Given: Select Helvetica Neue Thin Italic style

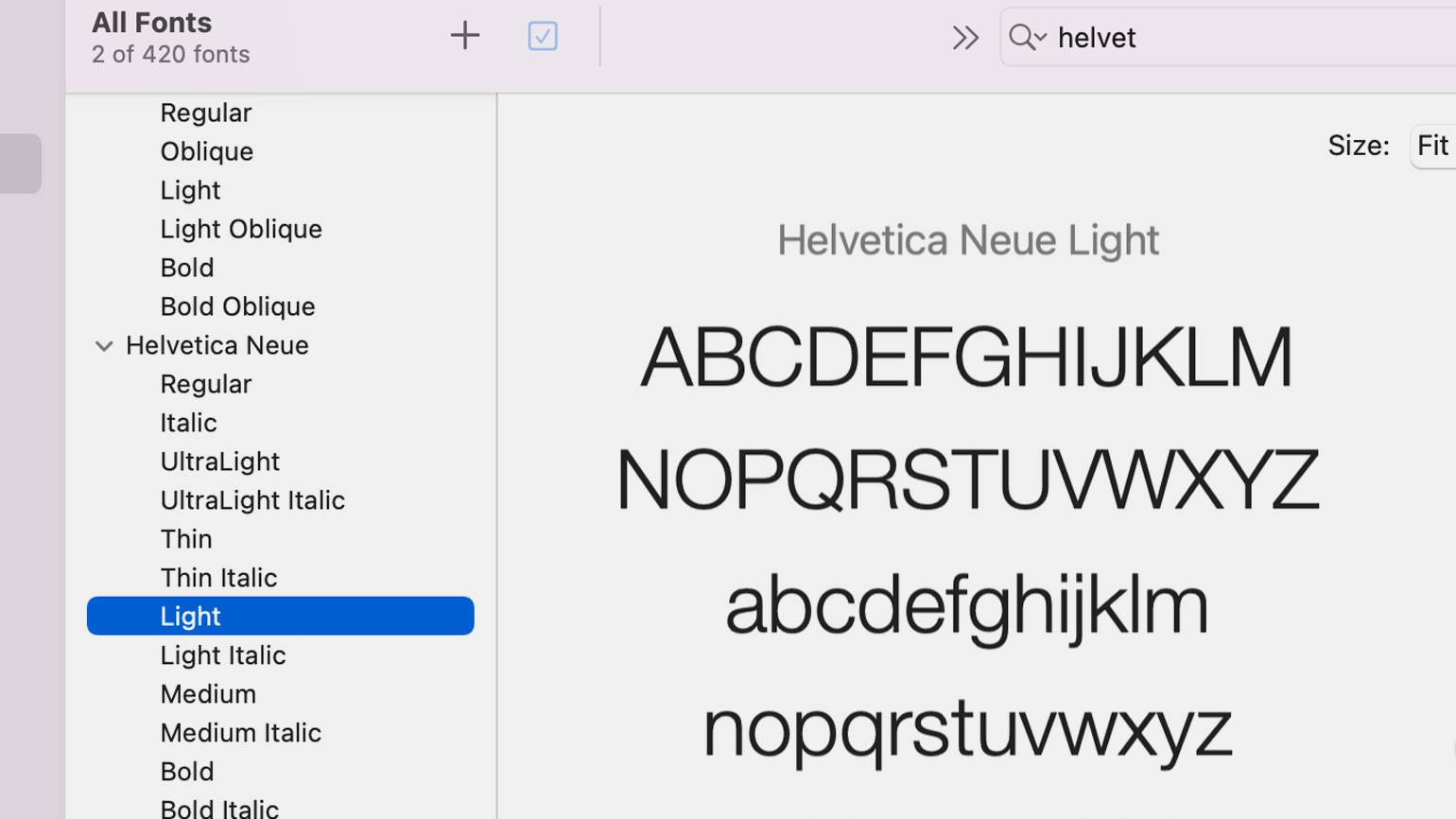Looking at the screenshot, I should tap(218, 578).
